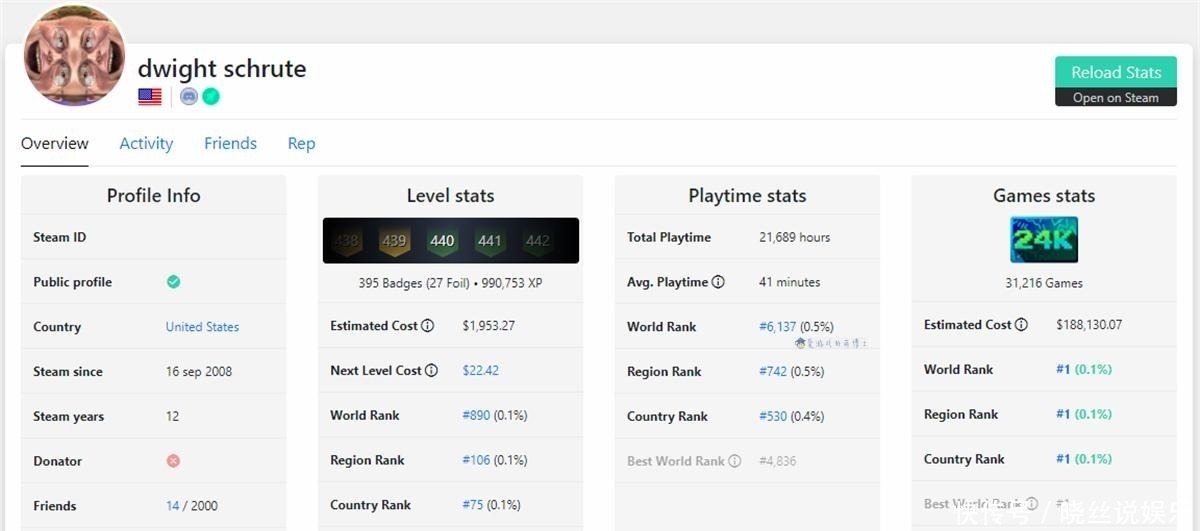Click the 395 Badges XP summary text

point(450,283)
